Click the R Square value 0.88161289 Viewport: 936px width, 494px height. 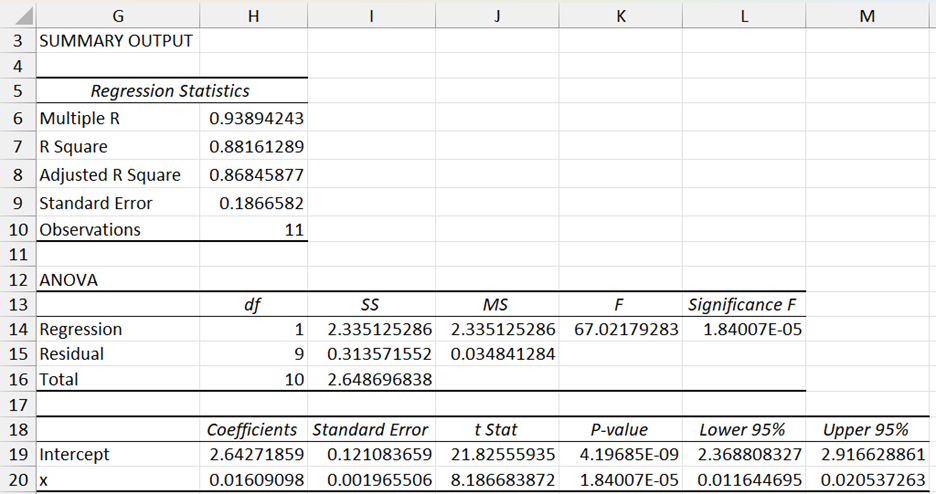point(256,147)
